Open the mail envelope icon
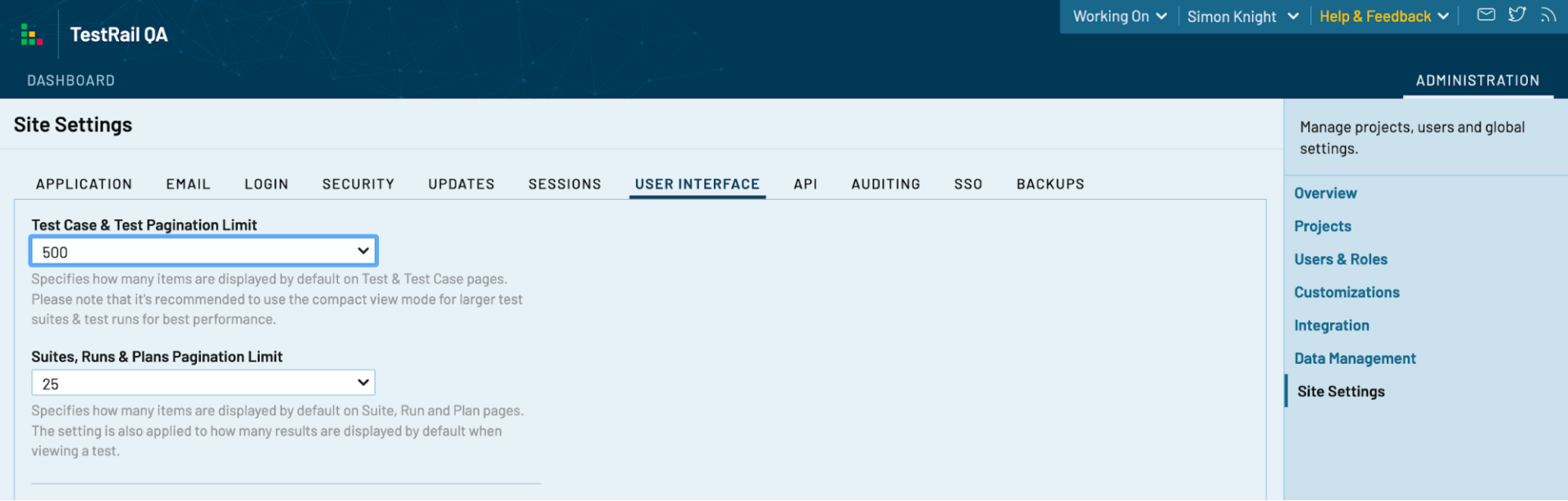This screenshot has height=501, width=1568. coord(1486,15)
